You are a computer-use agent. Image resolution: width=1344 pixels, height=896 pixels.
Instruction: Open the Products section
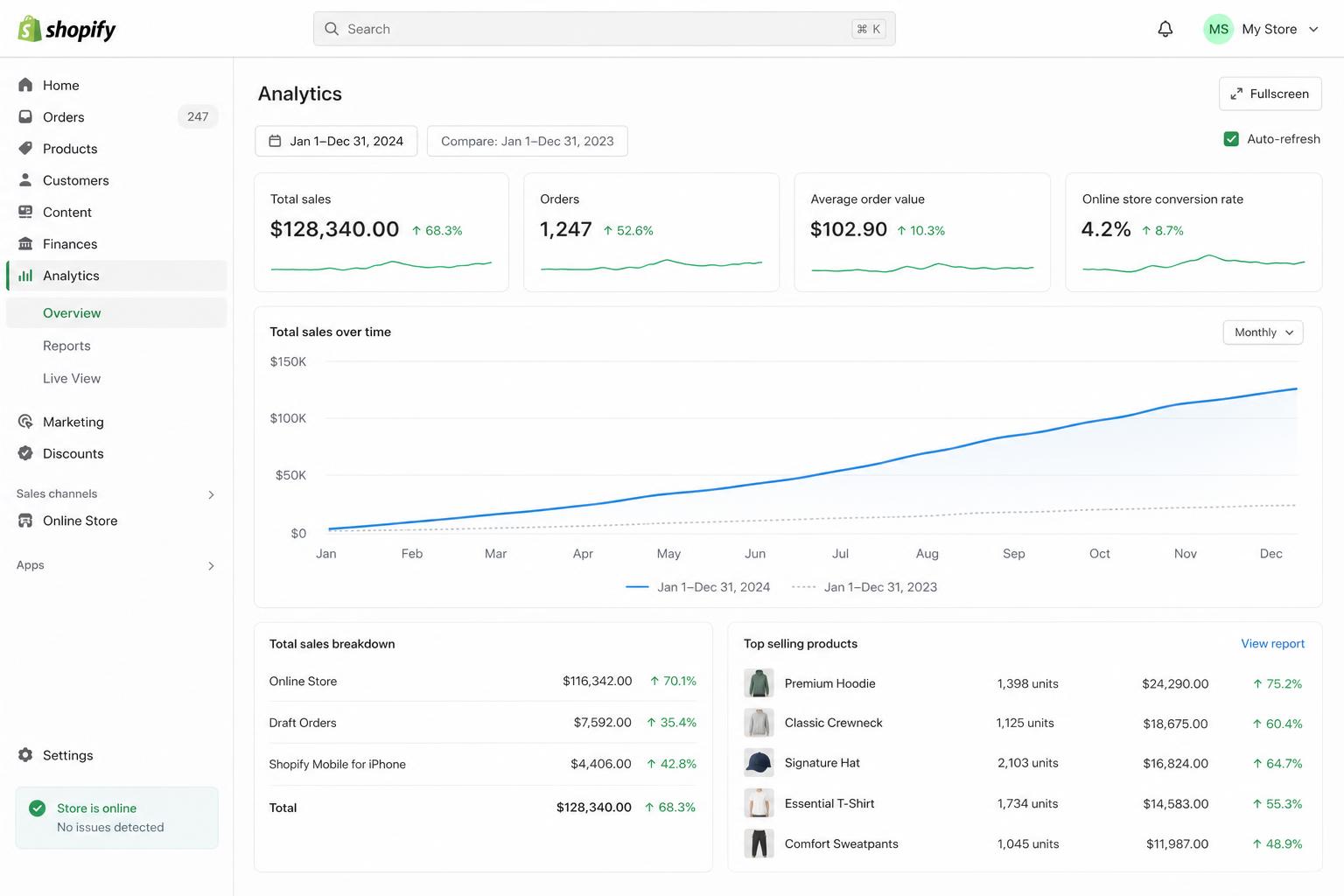pos(116,148)
